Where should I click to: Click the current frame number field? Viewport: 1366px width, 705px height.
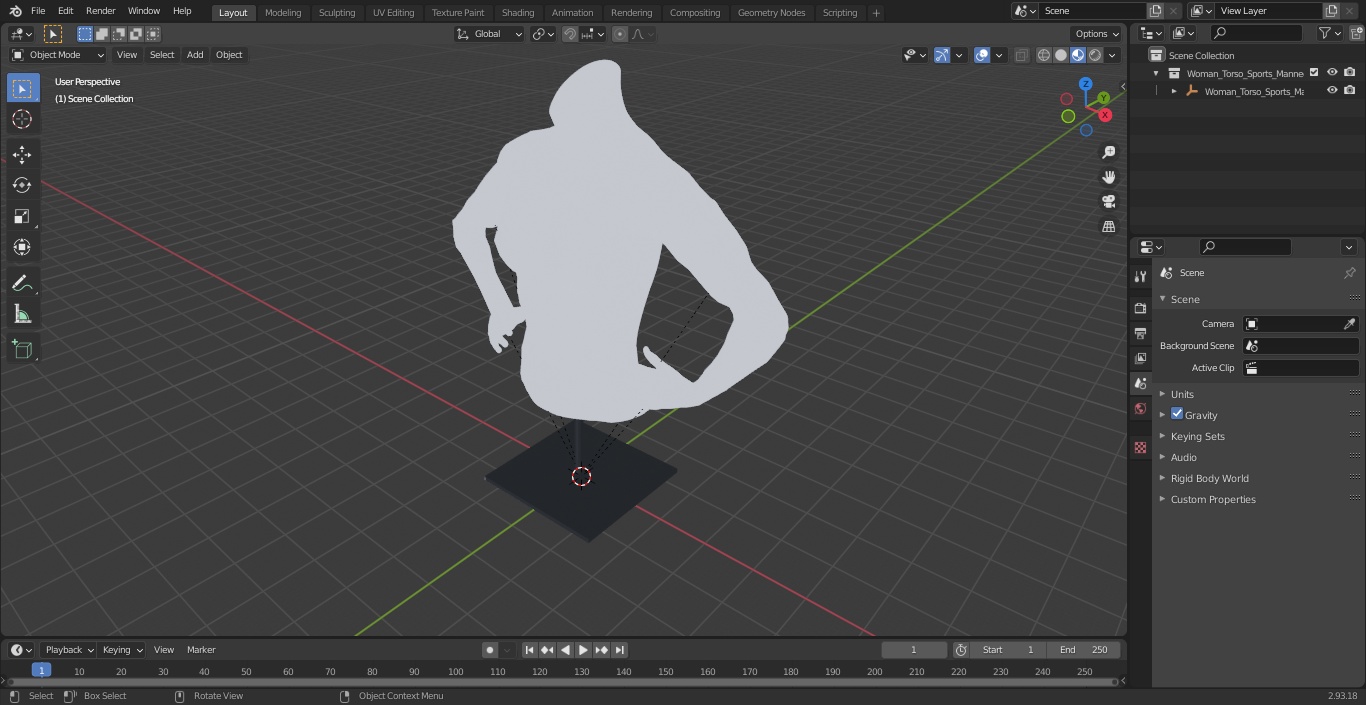[x=914, y=650]
